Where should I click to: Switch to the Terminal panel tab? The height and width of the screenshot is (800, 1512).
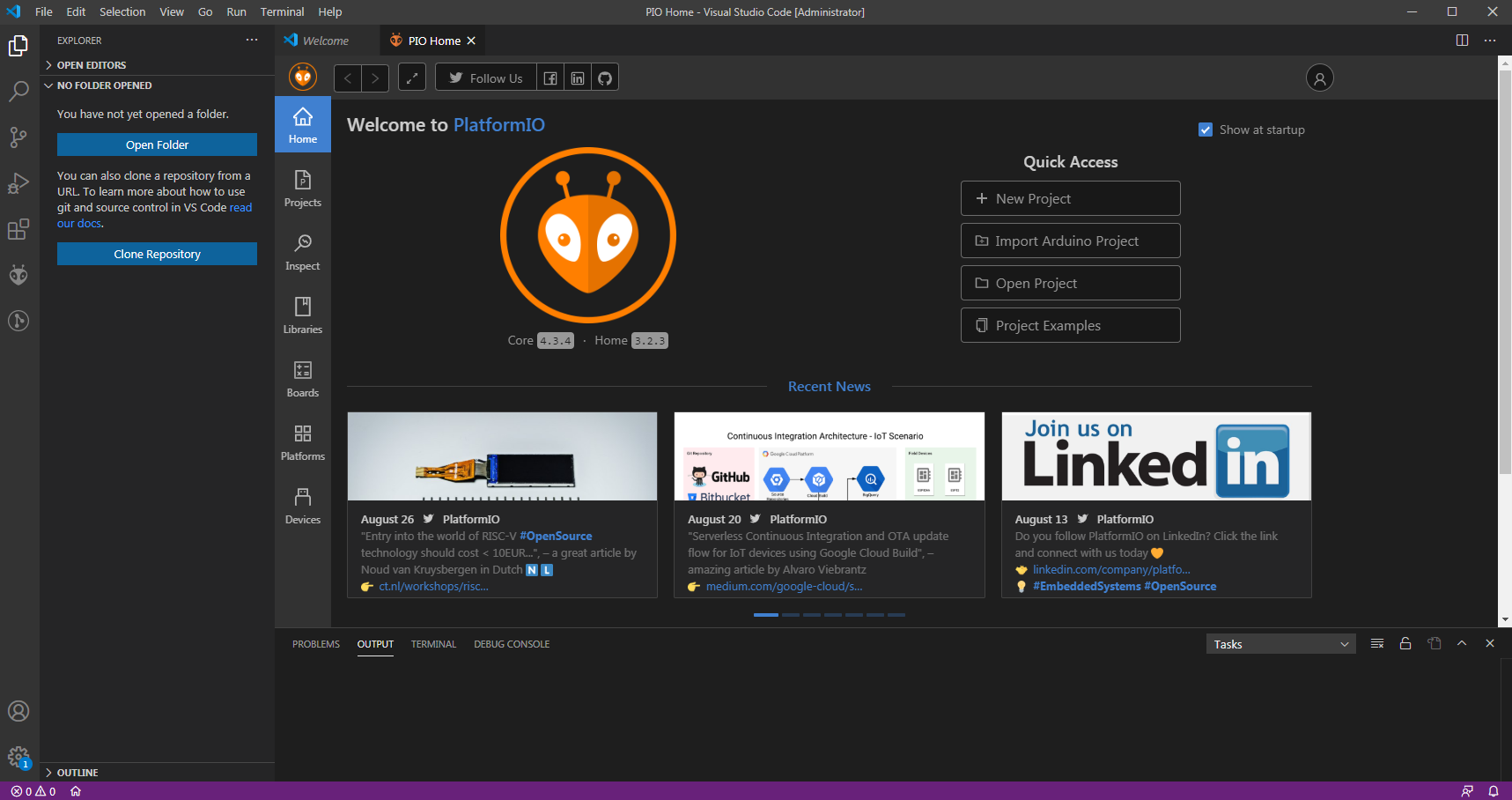[x=433, y=644]
